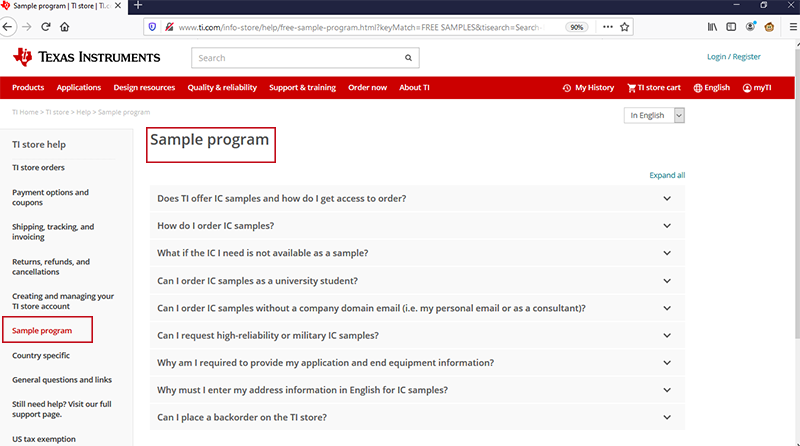View the TI store cart
The width and height of the screenshot is (800, 446).
(654, 88)
